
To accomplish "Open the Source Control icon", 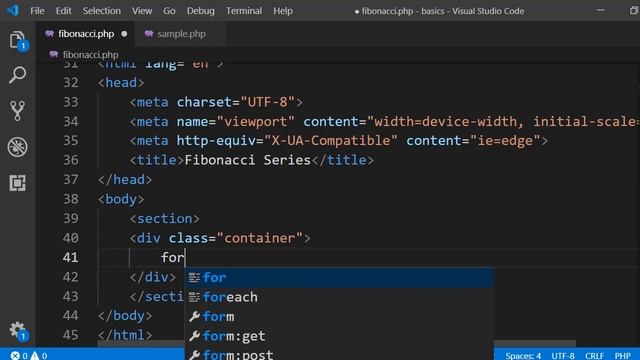I will (17, 111).
